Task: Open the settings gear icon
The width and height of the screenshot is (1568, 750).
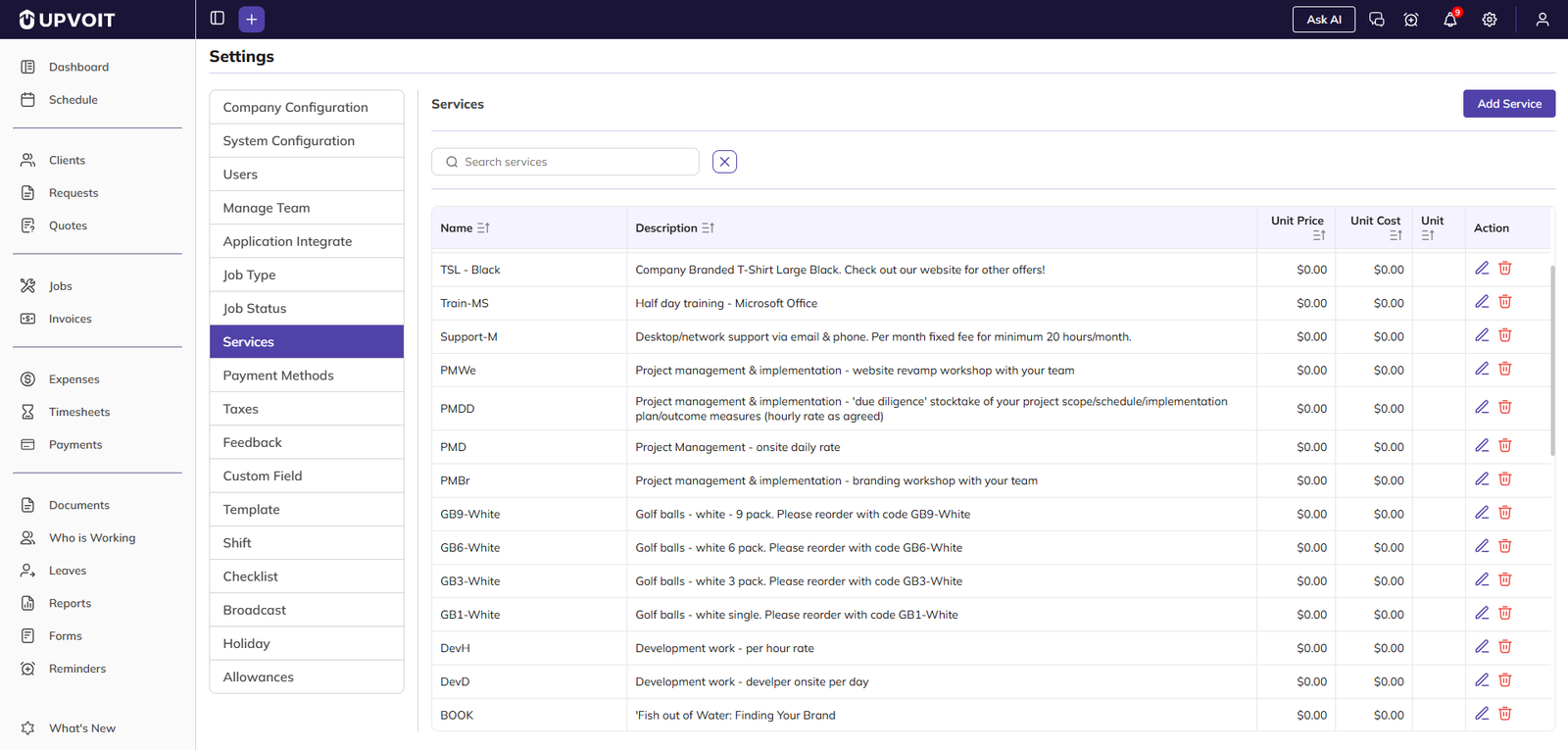Action: click(1490, 20)
